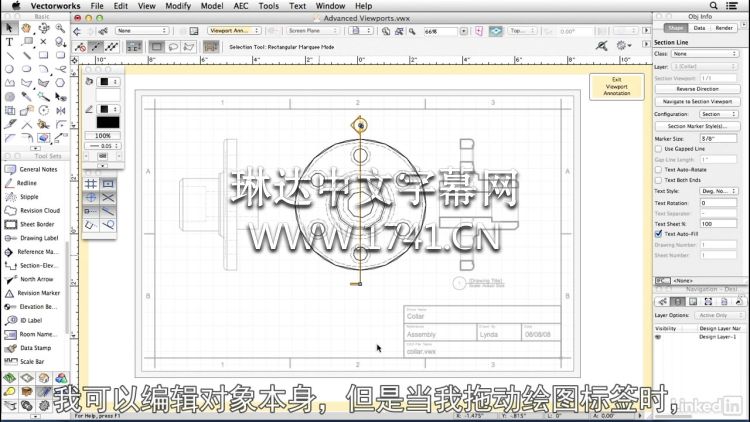Open the Modify menu
750x422 pixels.
pyautogui.click(x=178, y=6)
